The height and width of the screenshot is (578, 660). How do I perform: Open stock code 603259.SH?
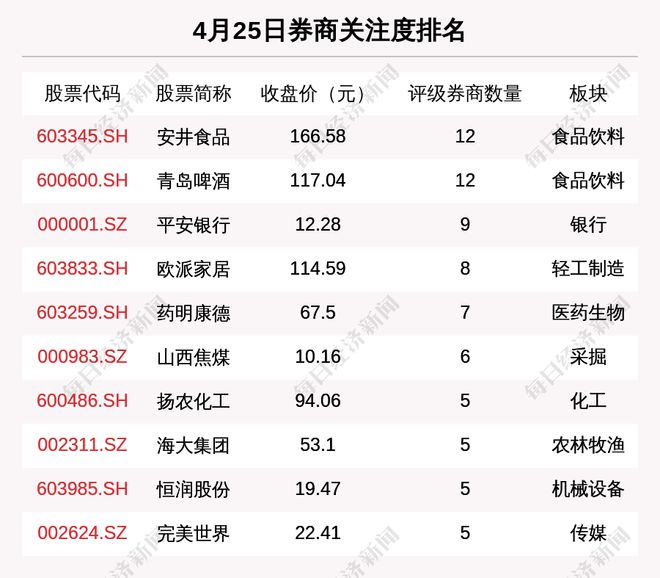coord(82,313)
